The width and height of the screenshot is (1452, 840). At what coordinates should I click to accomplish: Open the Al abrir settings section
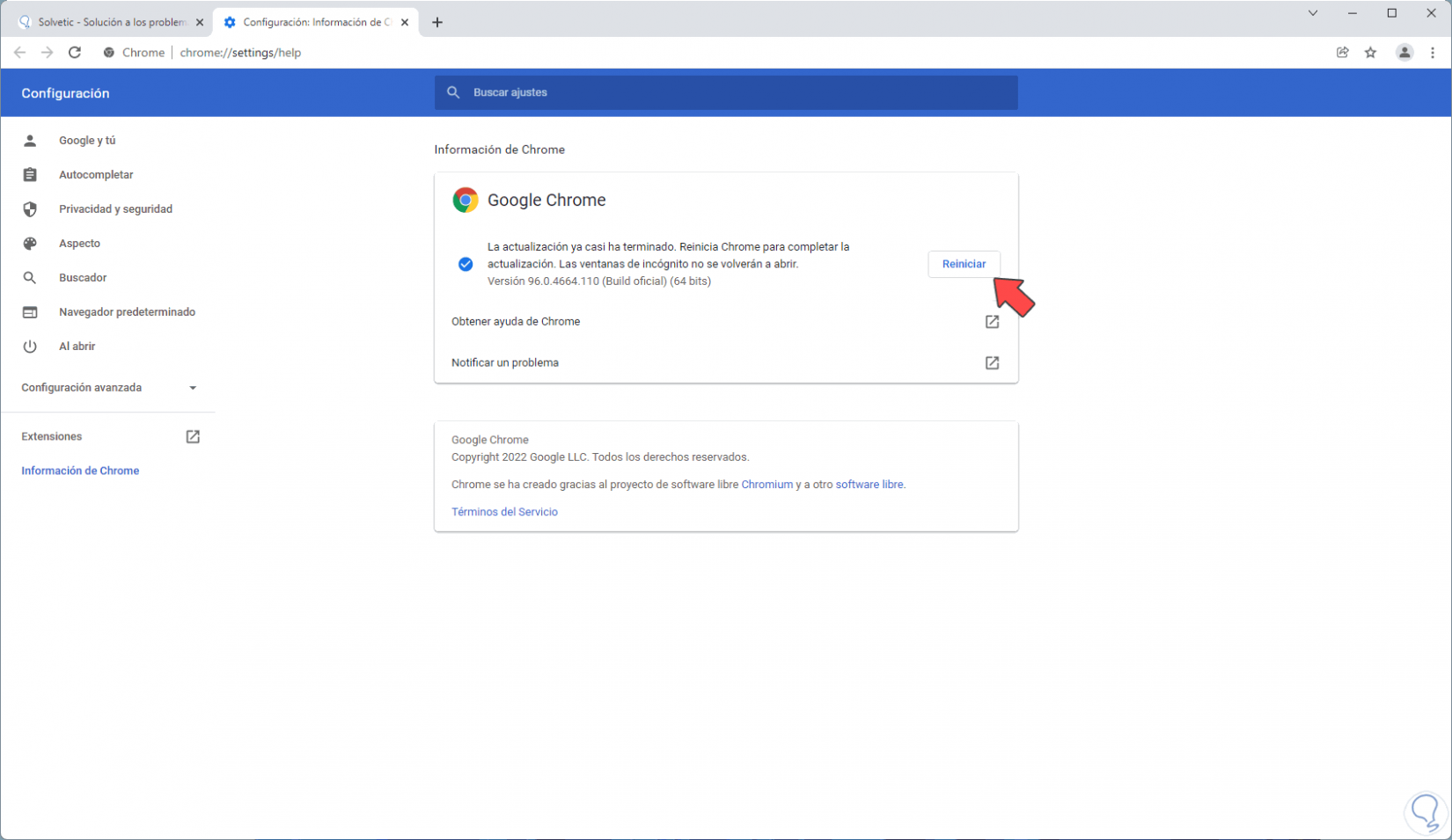tap(77, 347)
